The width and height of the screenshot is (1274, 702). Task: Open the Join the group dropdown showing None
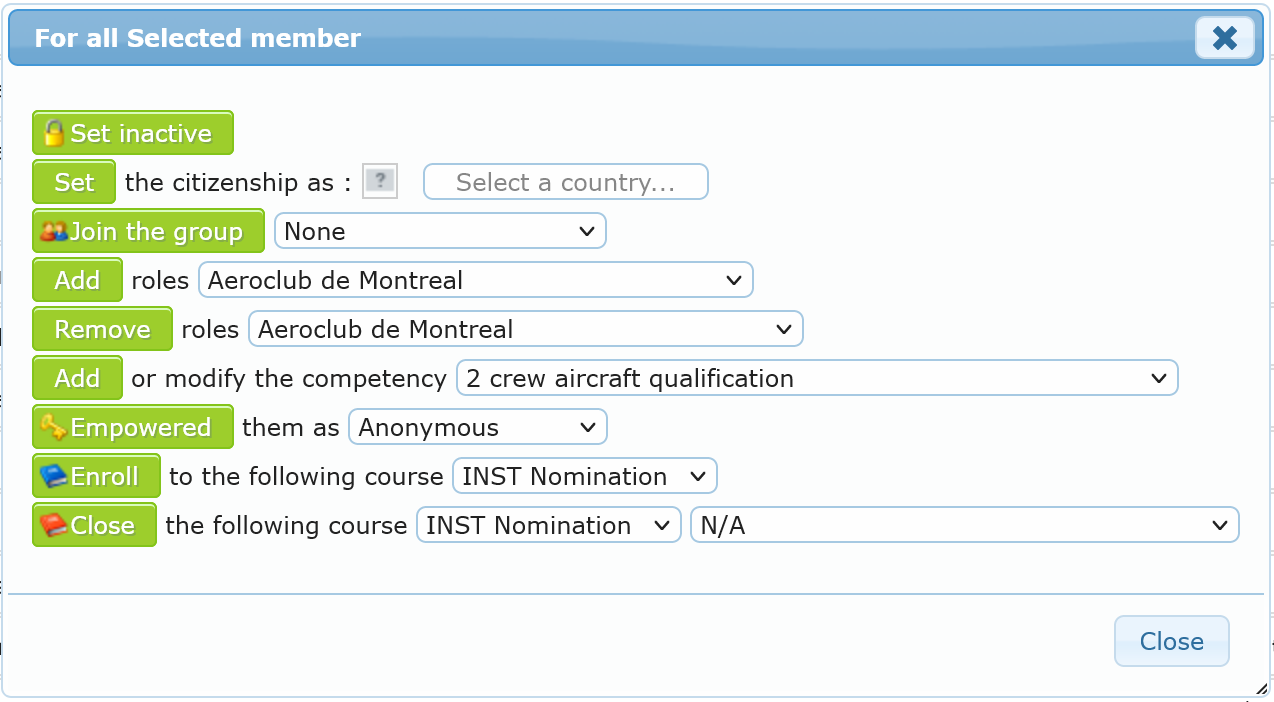click(440, 231)
